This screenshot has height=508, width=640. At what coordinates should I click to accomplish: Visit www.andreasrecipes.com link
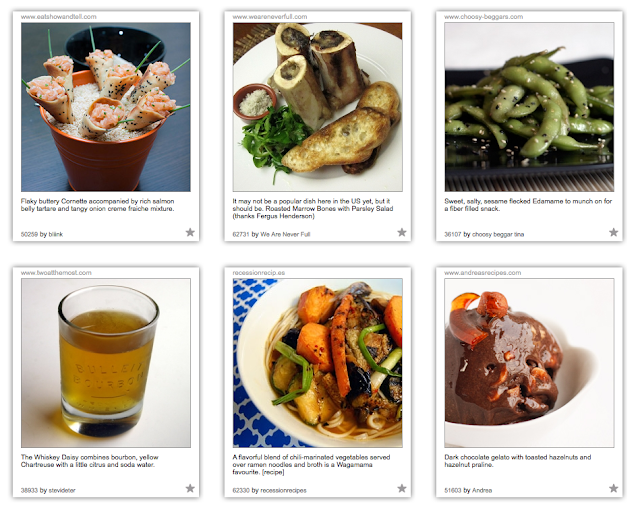click(482, 273)
